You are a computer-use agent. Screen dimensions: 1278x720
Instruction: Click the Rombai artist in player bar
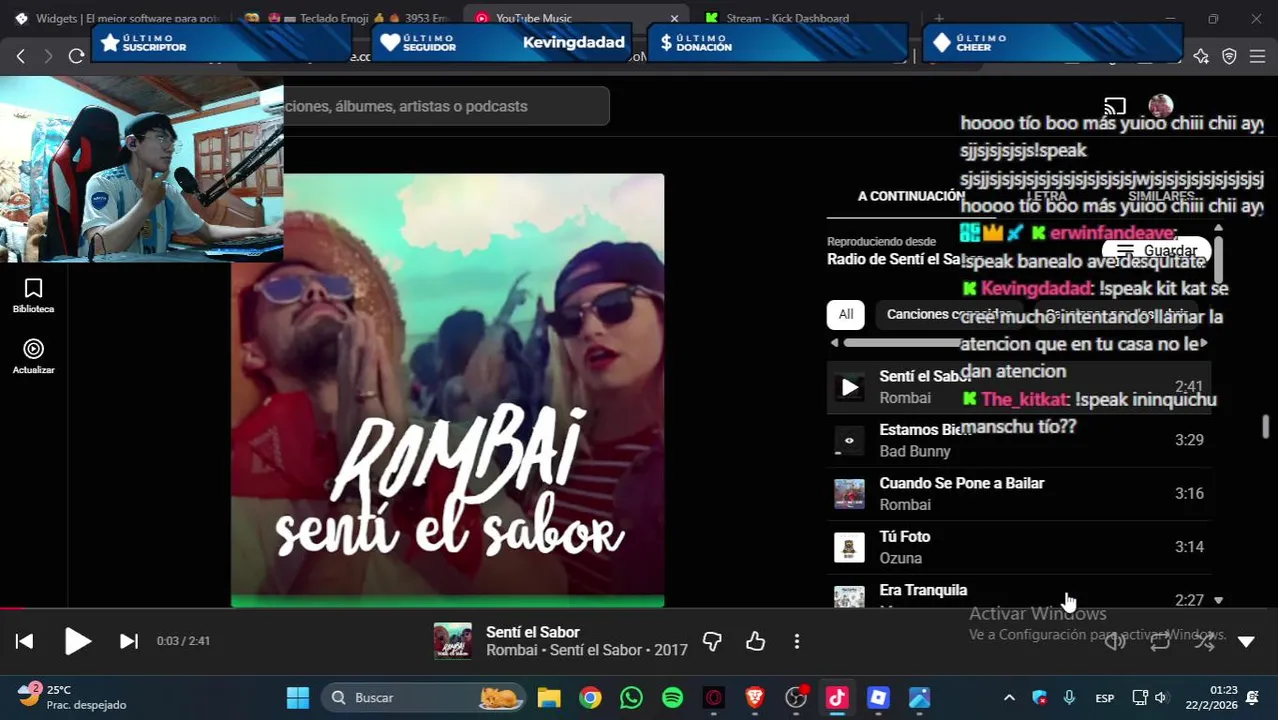pyautogui.click(x=512, y=650)
